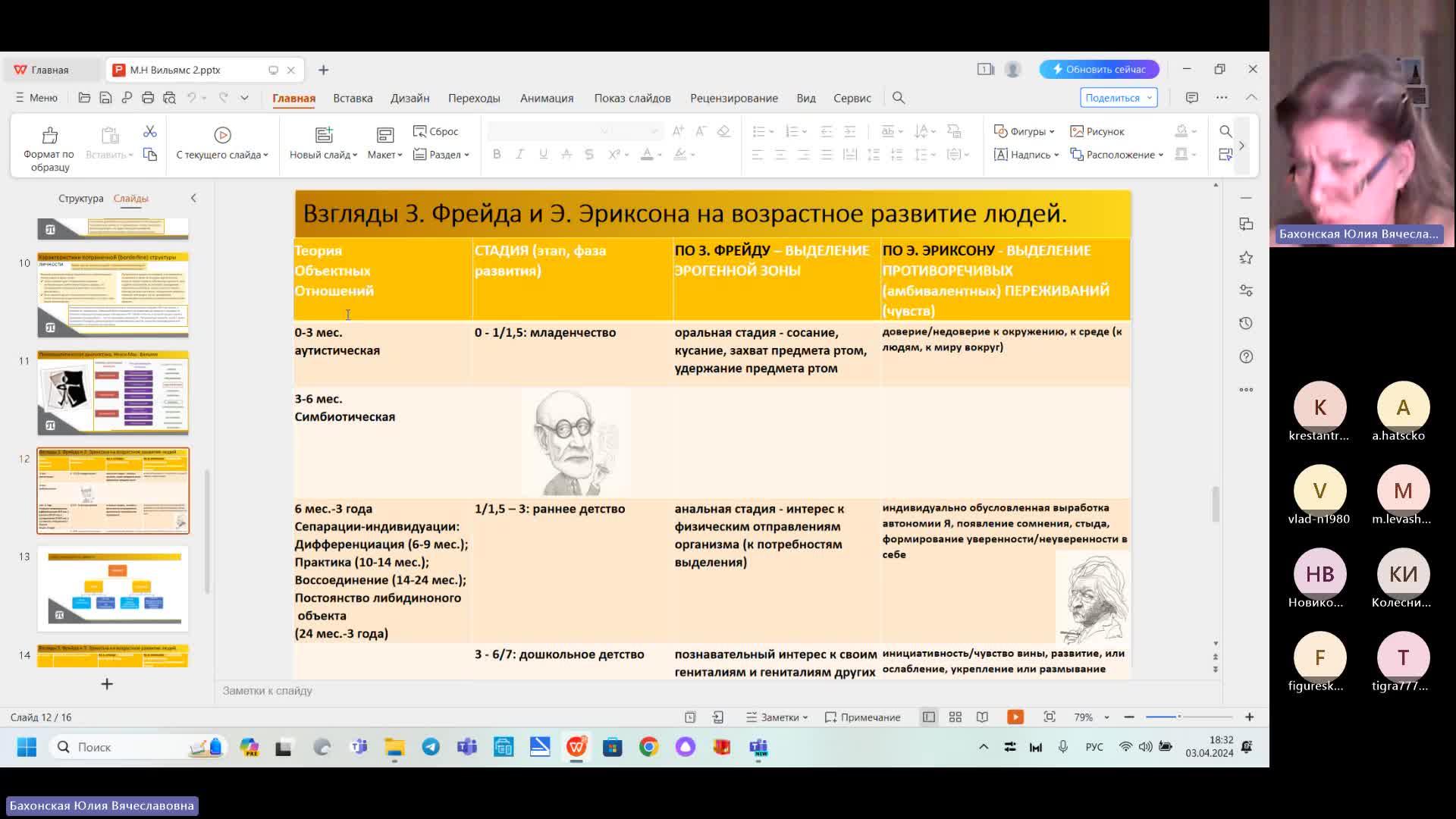The height and width of the screenshot is (819, 1456).
Task: Click the Copy icon below scissors
Action: 150,155
